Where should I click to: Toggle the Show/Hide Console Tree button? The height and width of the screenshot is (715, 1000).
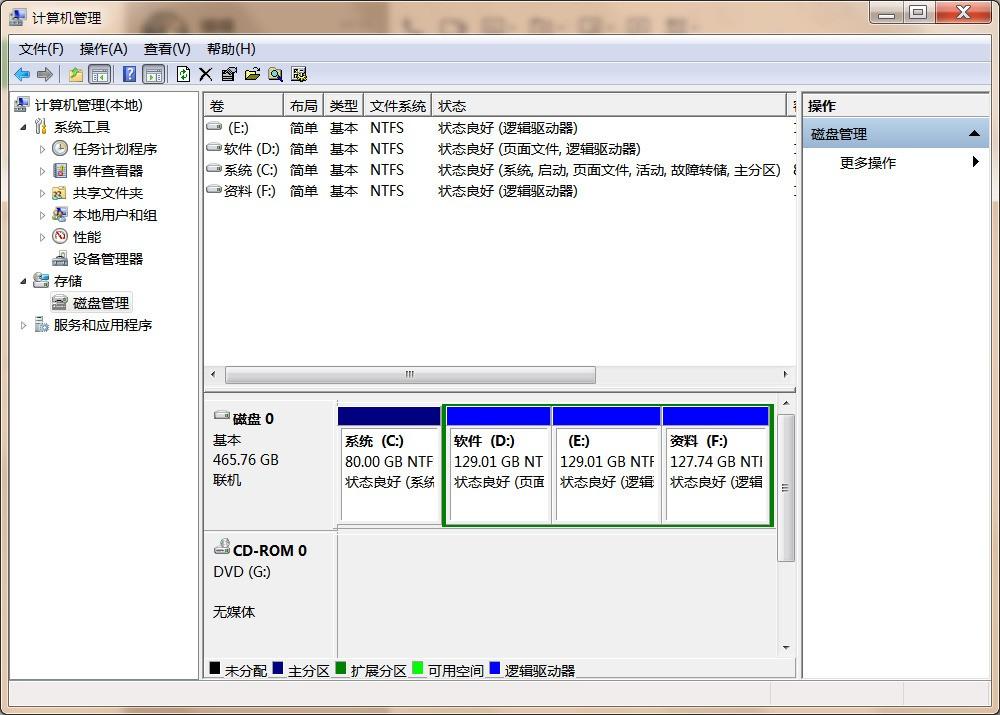pos(99,74)
